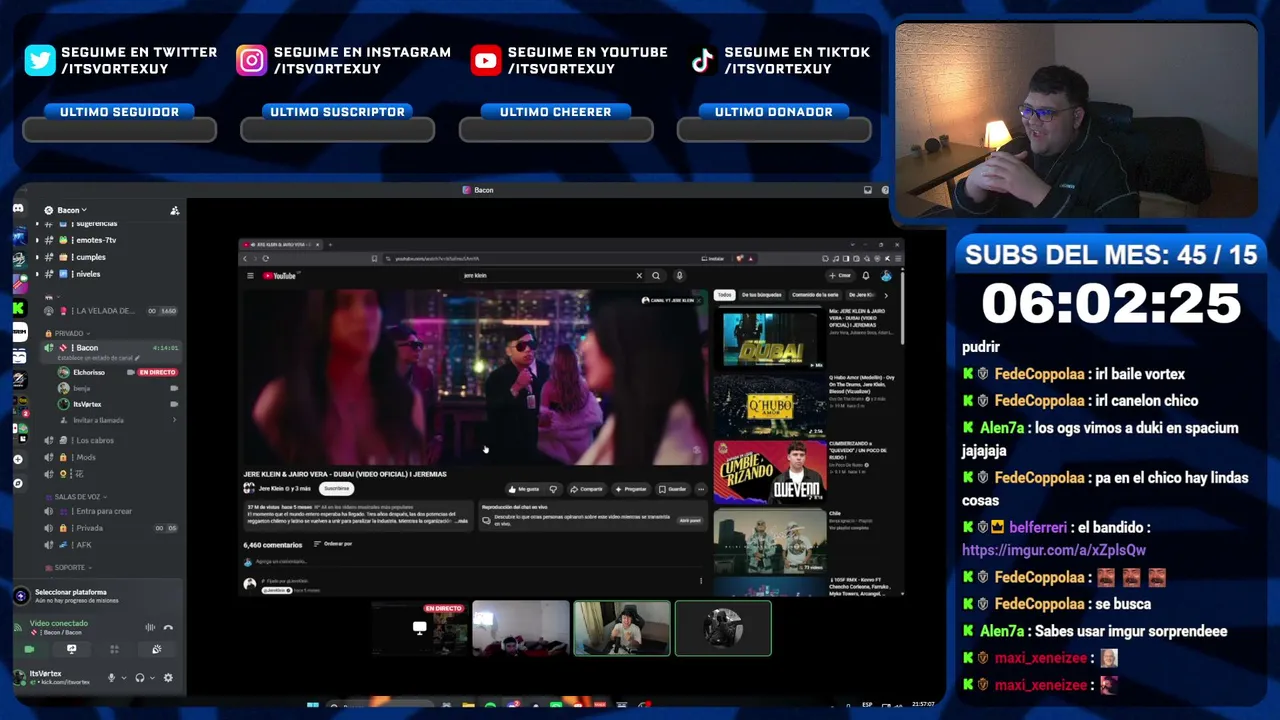
Task: Open Discord server discovery compass icon
Action: (18, 483)
